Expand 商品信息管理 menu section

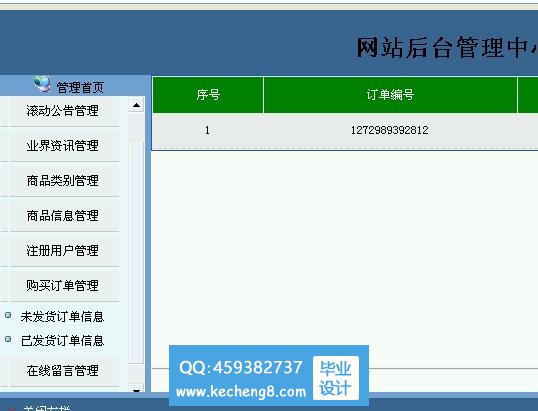[62, 215]
